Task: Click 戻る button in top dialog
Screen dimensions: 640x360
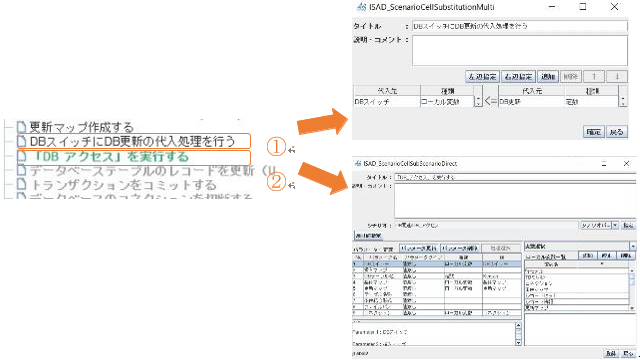Action: tap(616, 132)
